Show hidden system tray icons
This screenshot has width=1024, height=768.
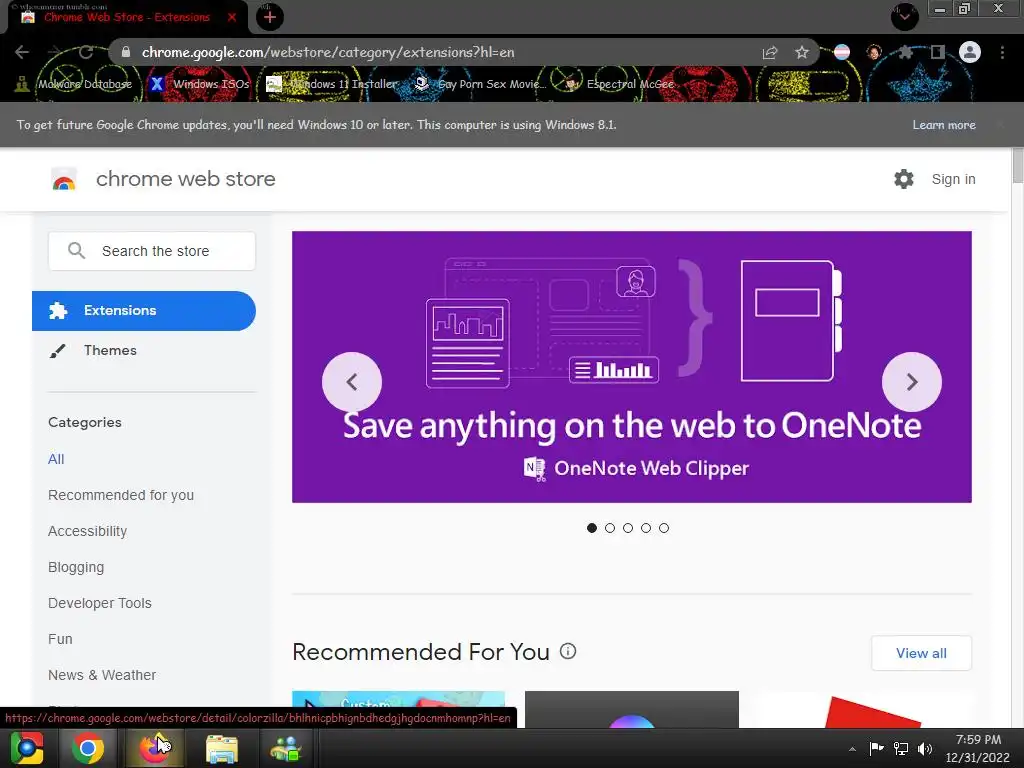(x=852, y=749)
